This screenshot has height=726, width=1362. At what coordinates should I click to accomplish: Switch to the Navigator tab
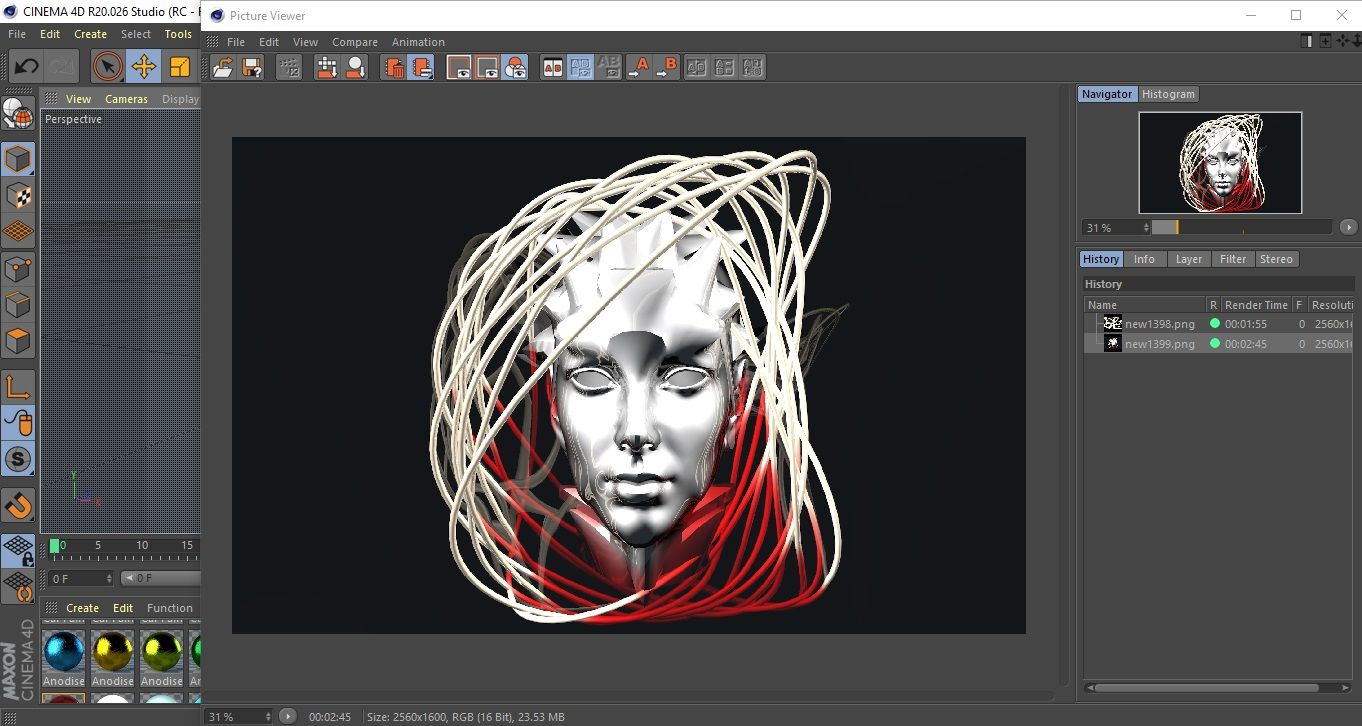(1107, 94)
